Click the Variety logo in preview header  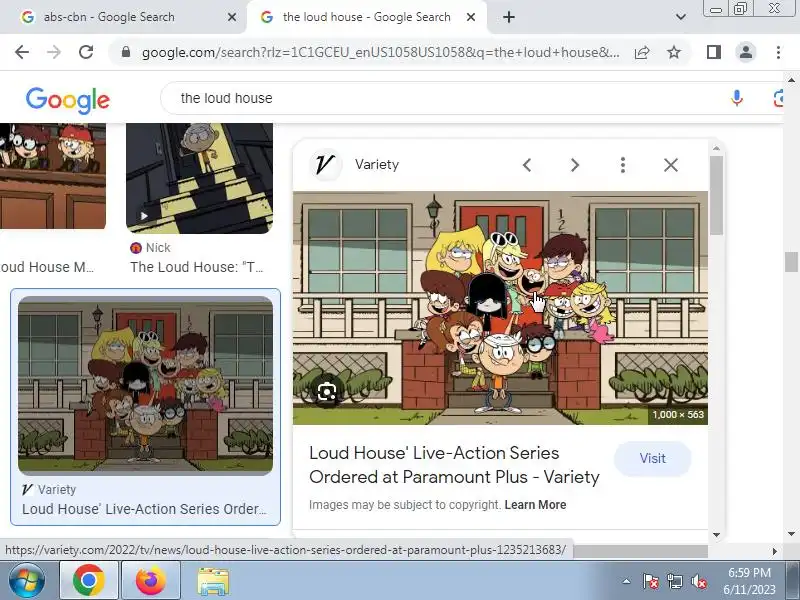point(326,165)
